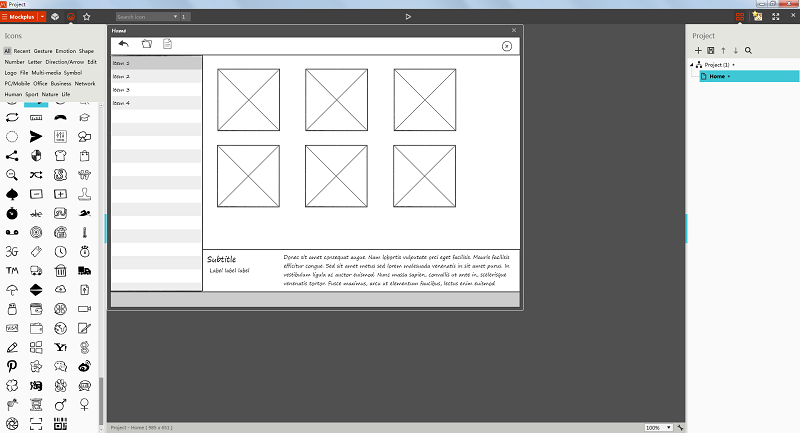Save project icon in Project panel
This screenshot has height=433, width=800.
coord(711,50)
